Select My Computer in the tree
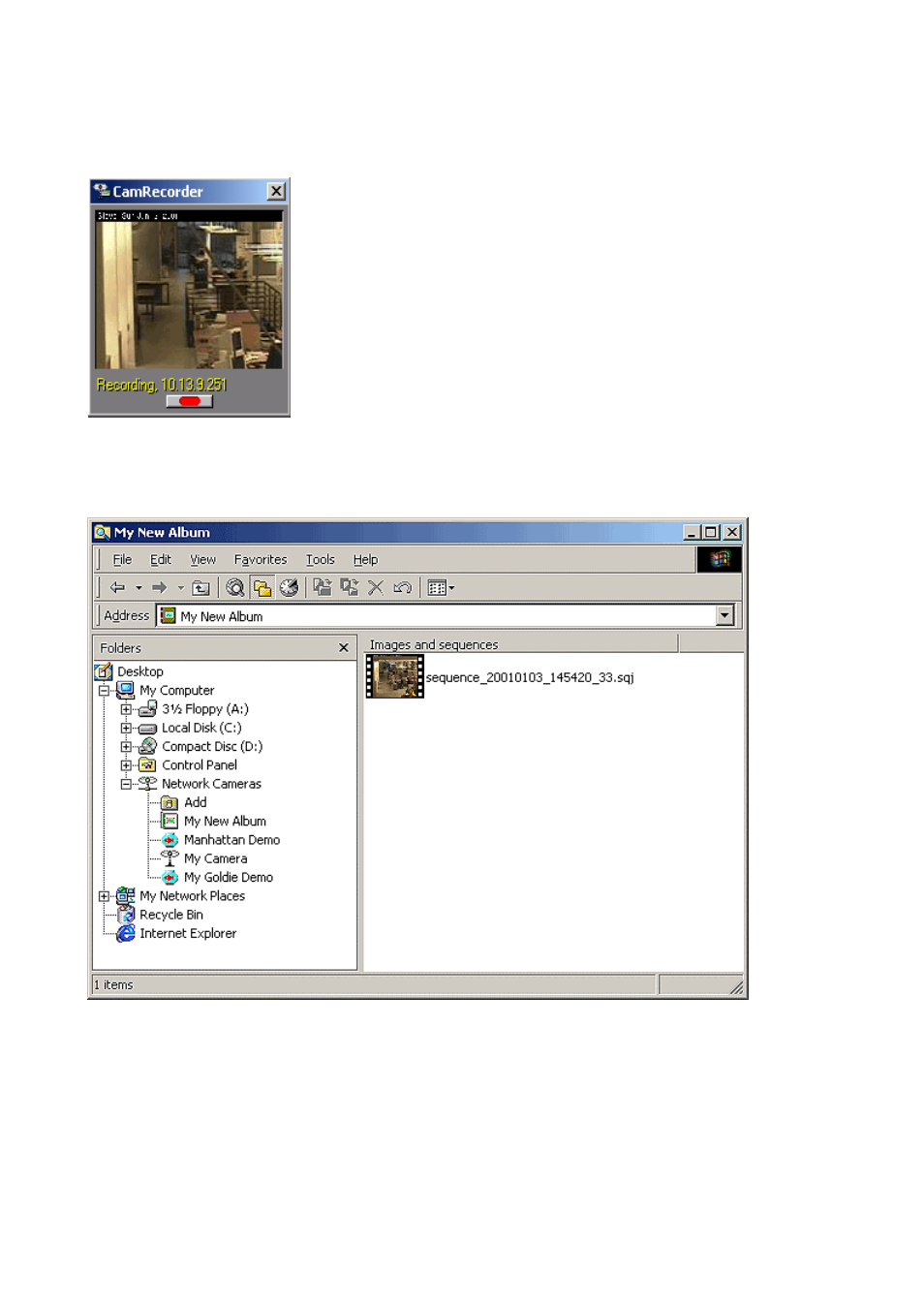This screenshot has height=1308, width=924. [177, 691]
